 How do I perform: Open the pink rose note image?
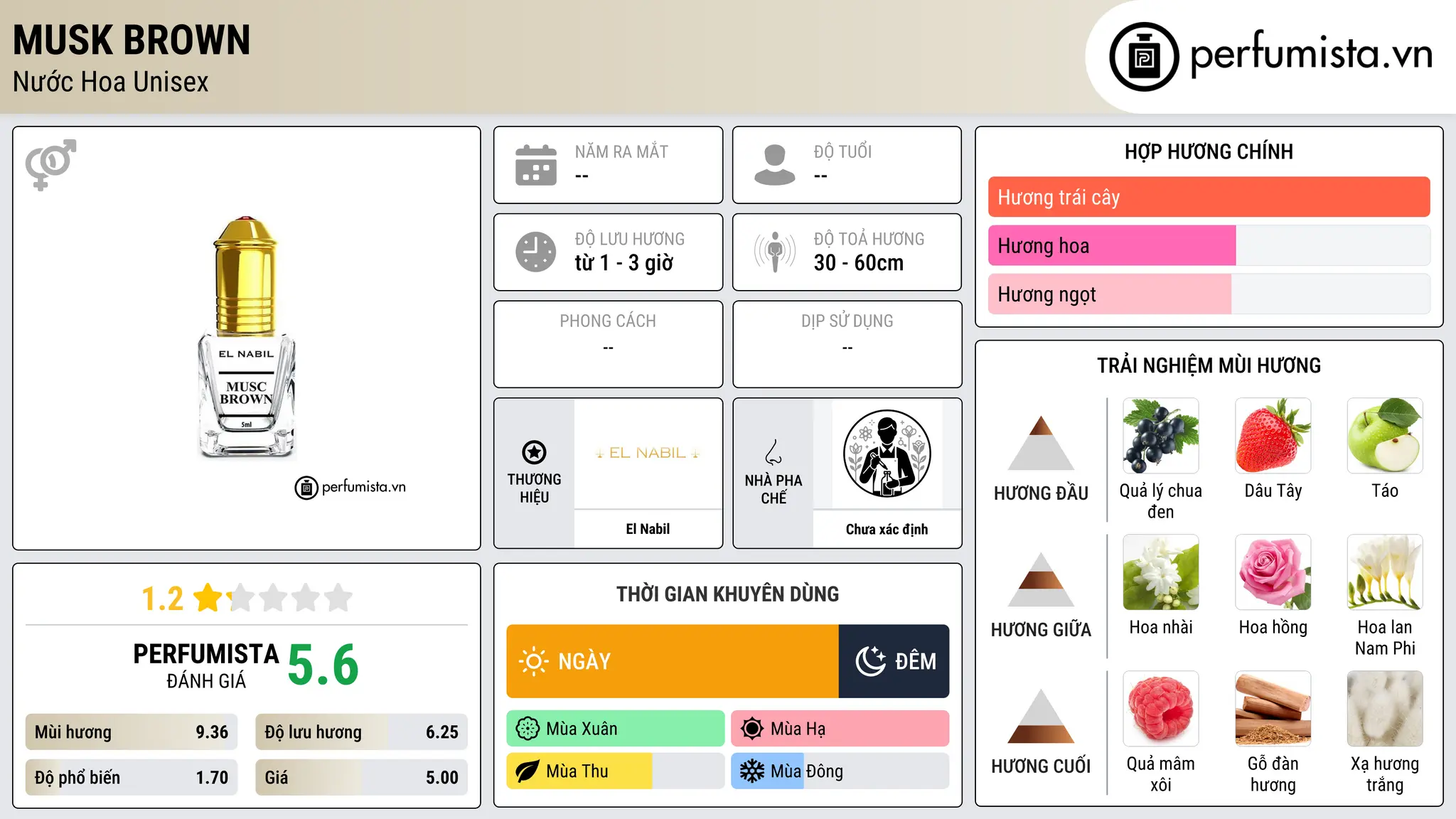[1273, 572]
